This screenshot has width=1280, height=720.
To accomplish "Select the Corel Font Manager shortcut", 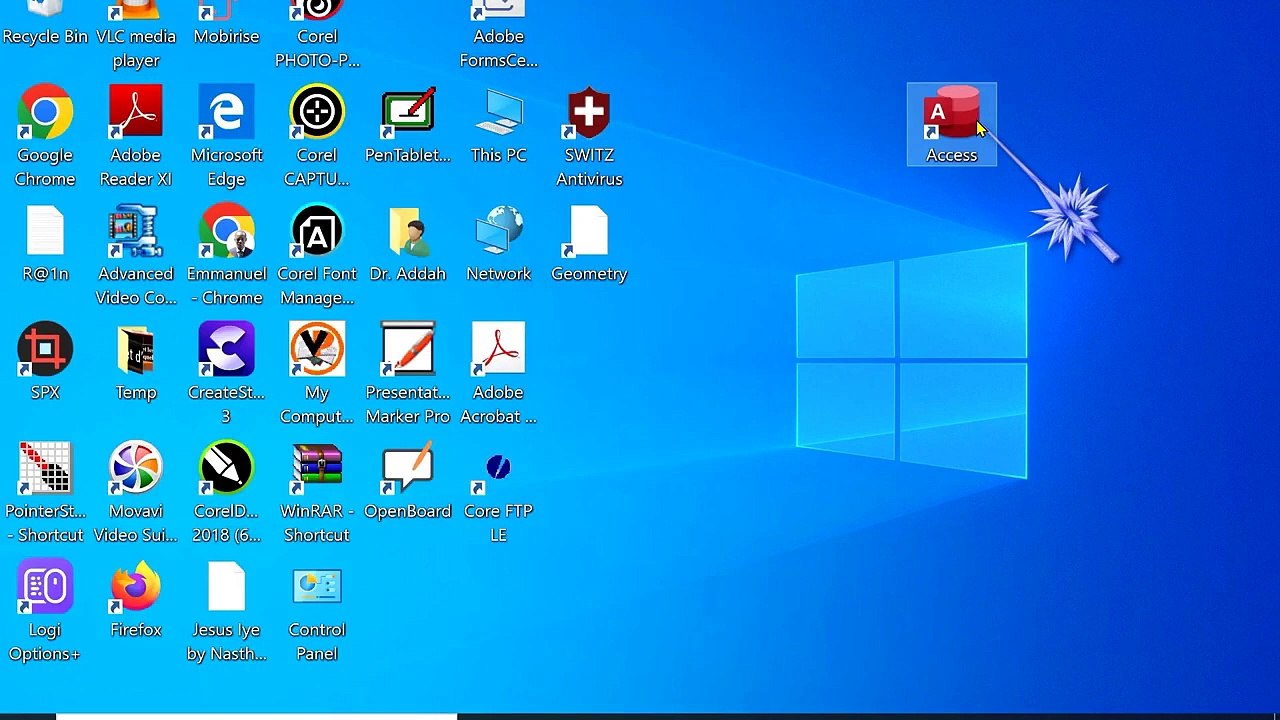I will pyautogui.click(x=317, y=256).
